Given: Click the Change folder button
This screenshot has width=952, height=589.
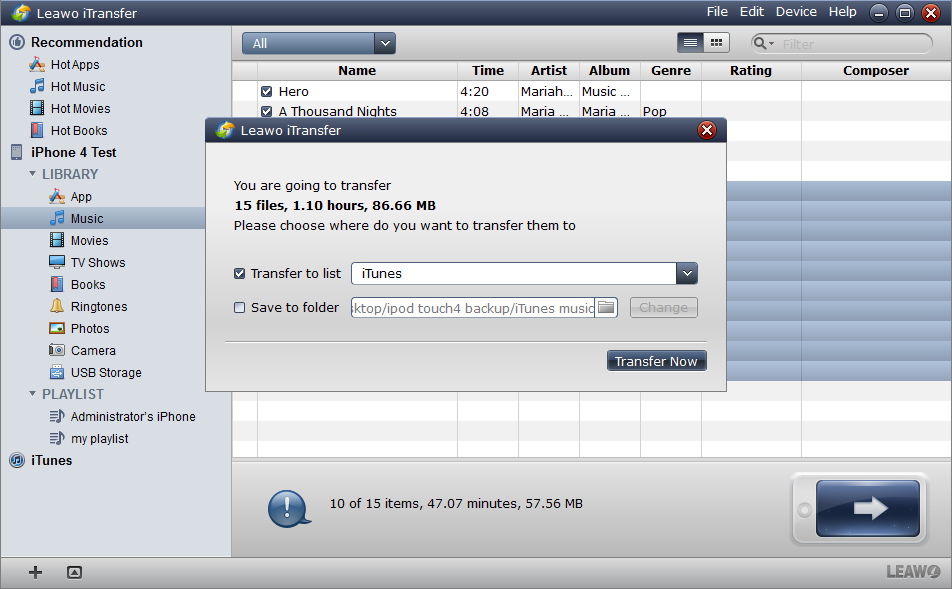Looking at the screenshot, I should coord(664,307).
